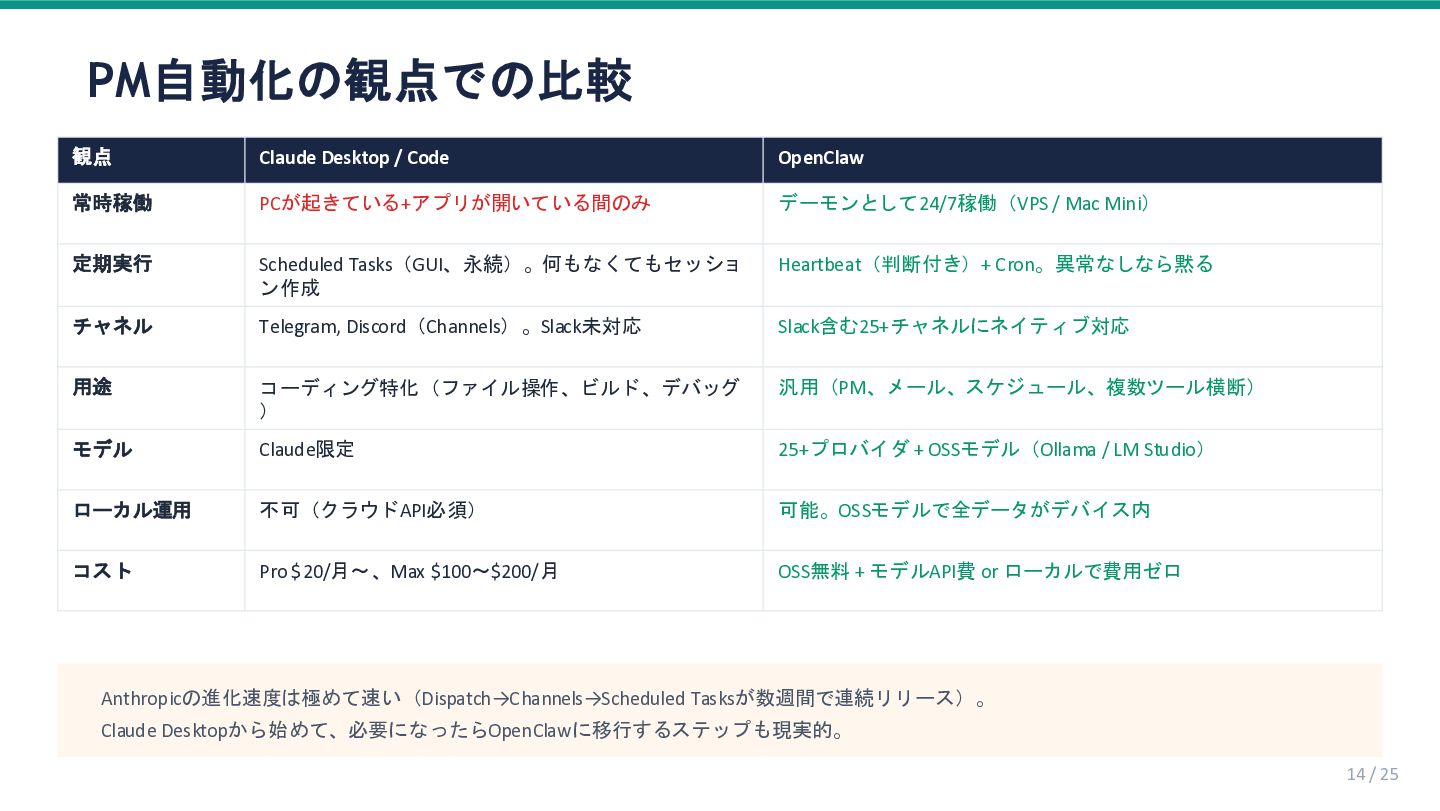Image resolution: width=1440 pixels, height=811 pixels.
Task: Click the "Telegram, Discord（Channels）" cell
Action: click(449, 327)
